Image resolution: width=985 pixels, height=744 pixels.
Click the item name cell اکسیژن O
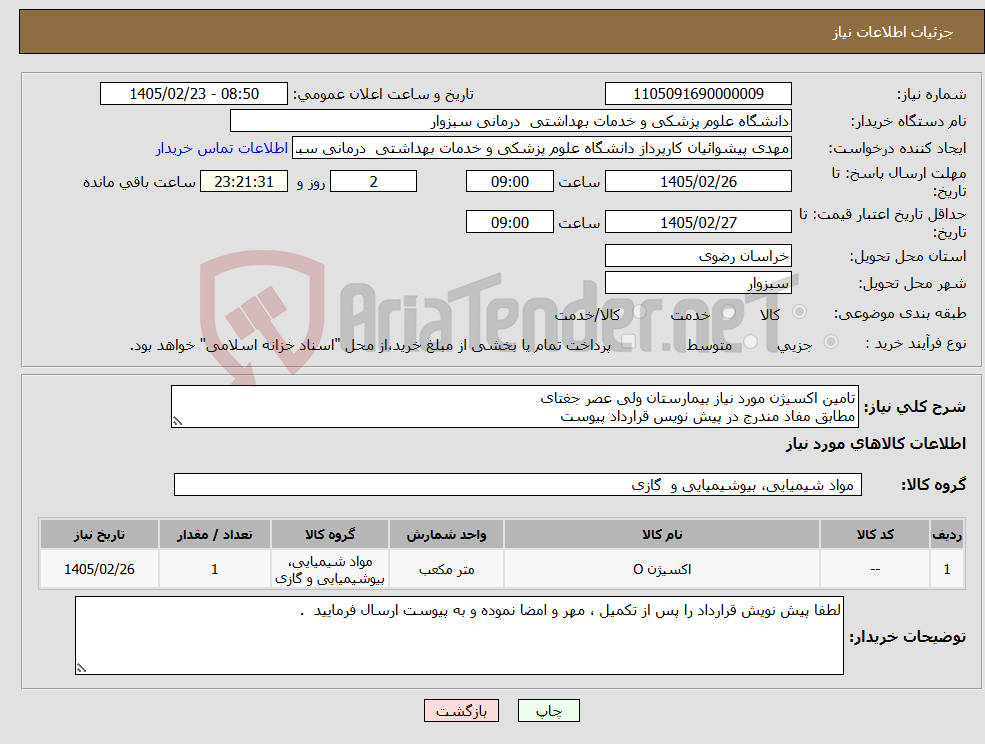pos(661,569)
